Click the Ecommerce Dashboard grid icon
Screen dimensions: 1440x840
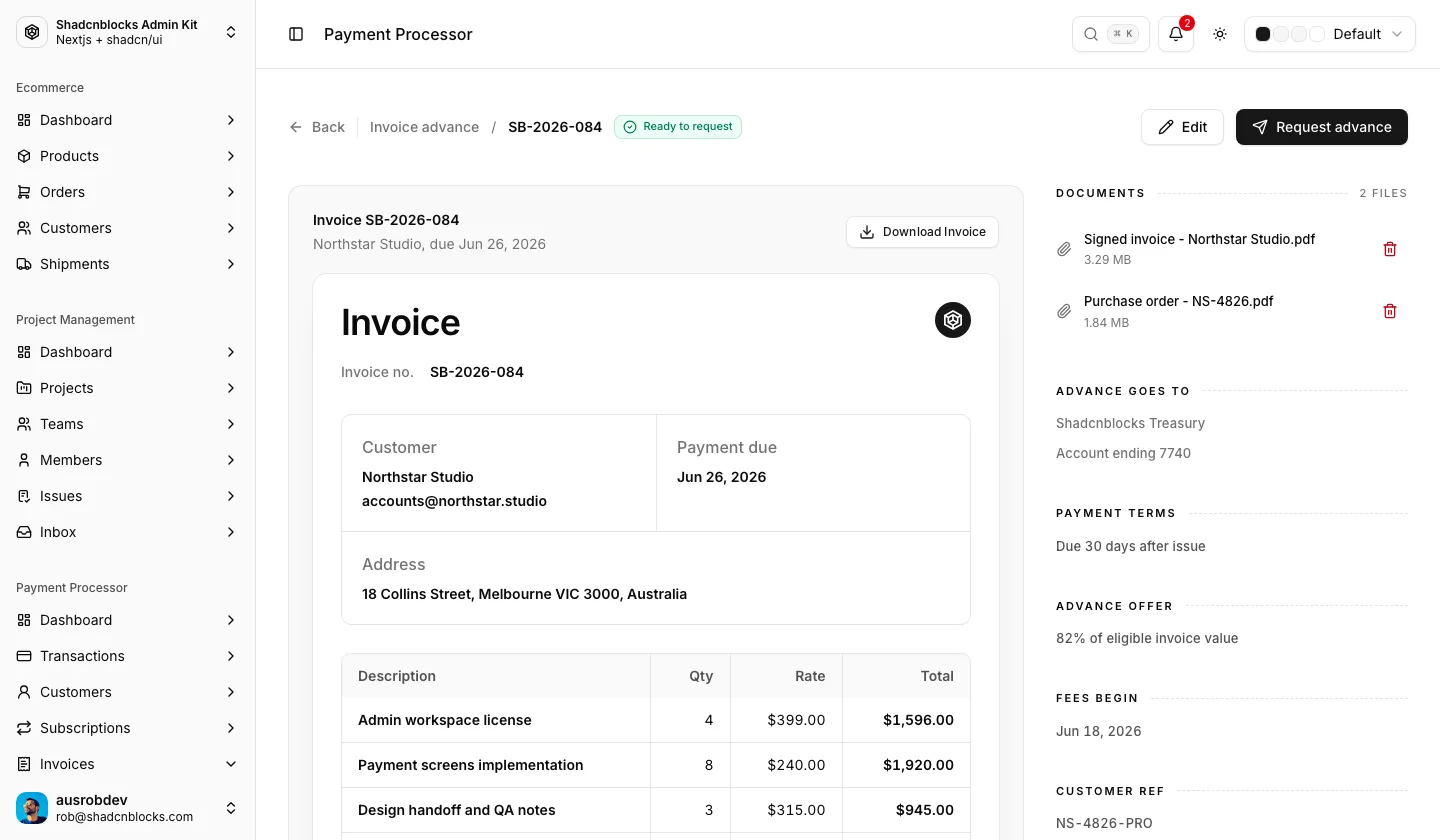[x=24, y=120]
